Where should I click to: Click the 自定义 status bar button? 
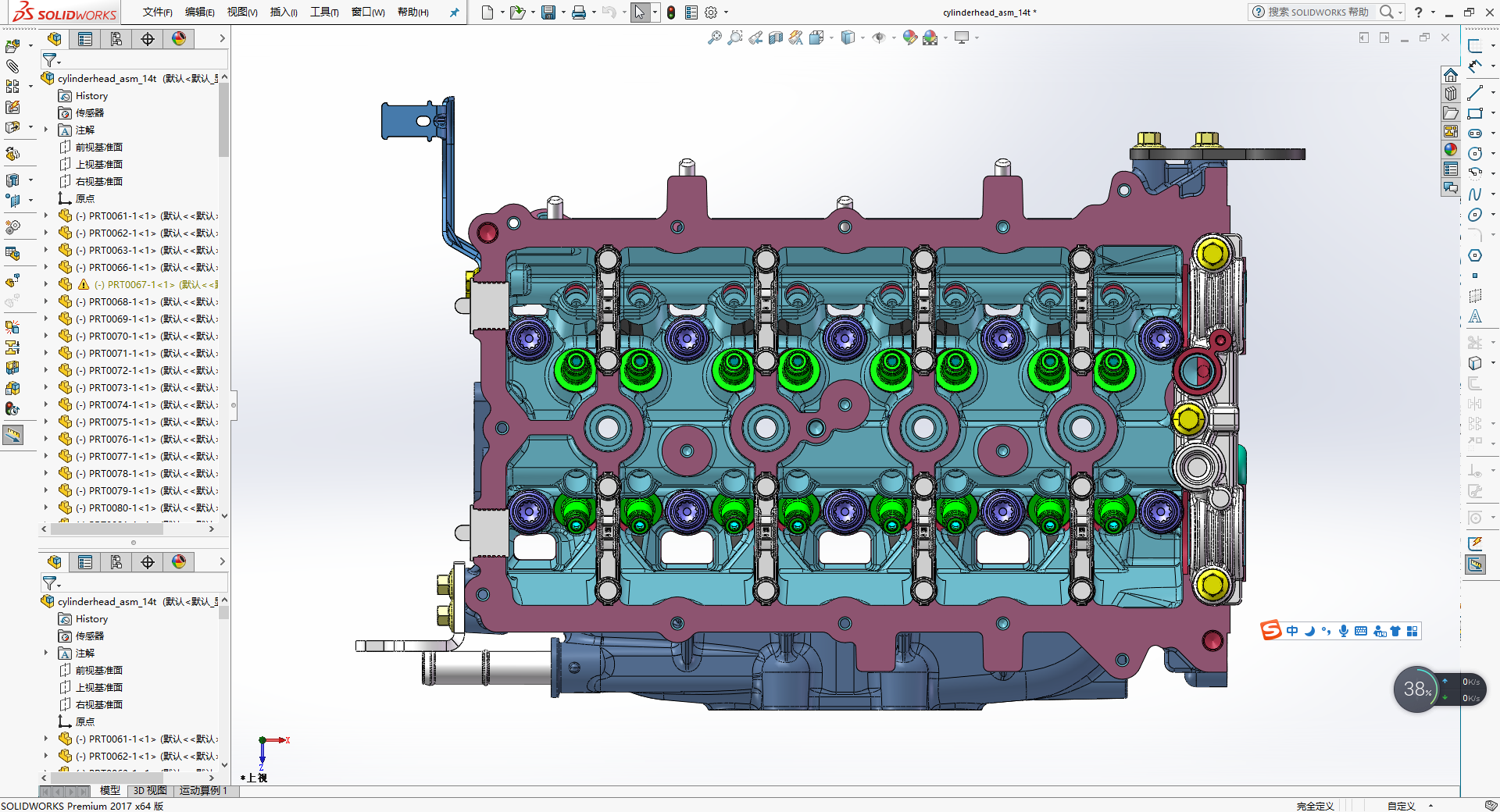pyautogui.click(x=1402, y=806)
